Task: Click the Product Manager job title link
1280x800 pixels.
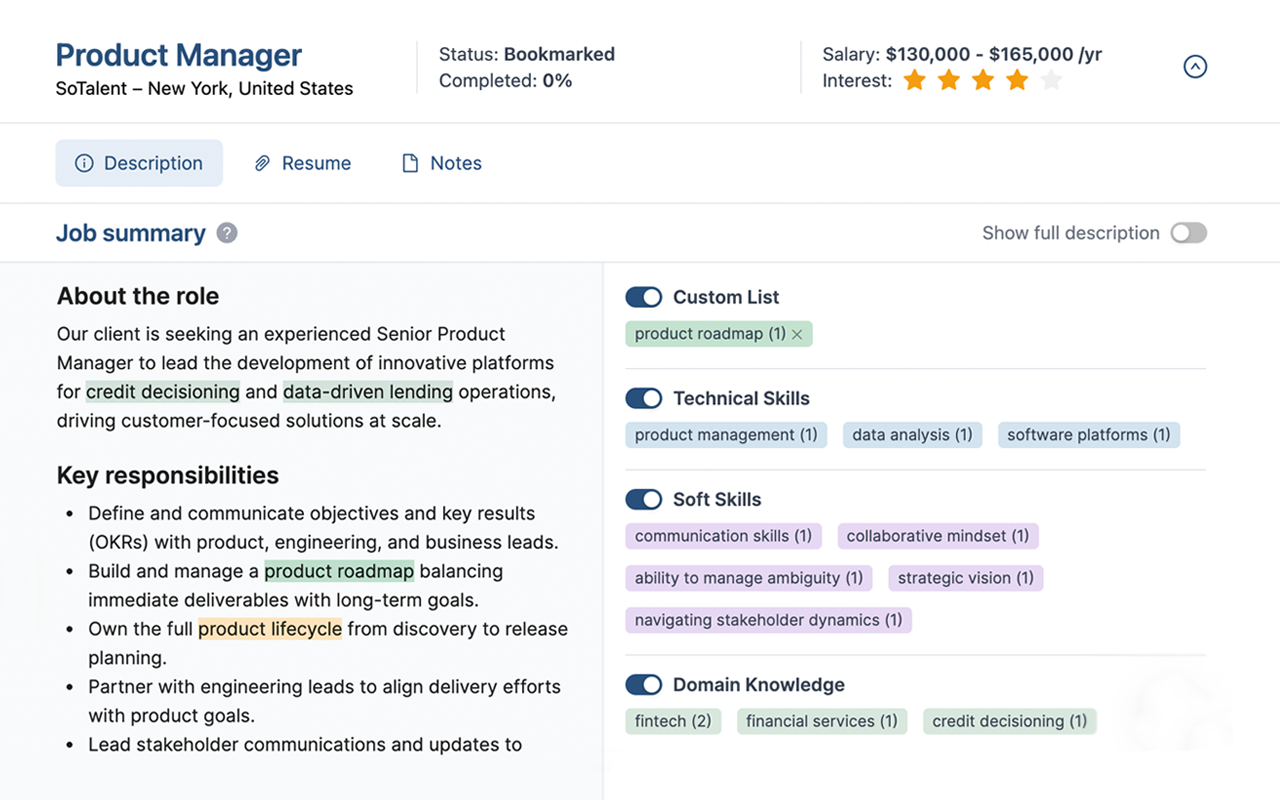Action: coord(179,55)
